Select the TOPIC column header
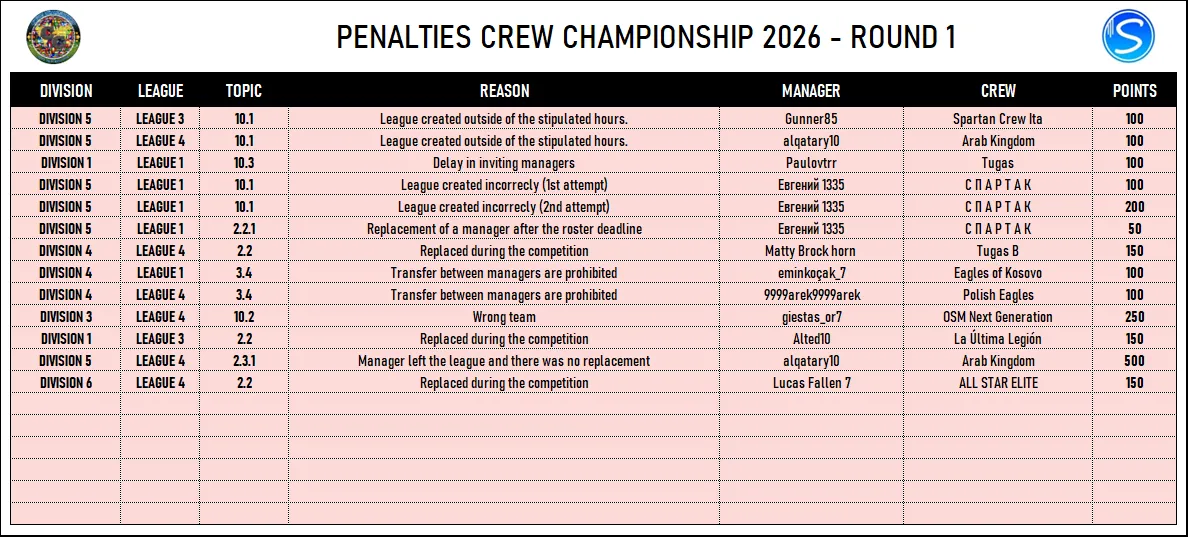 (x=244, y=91)
